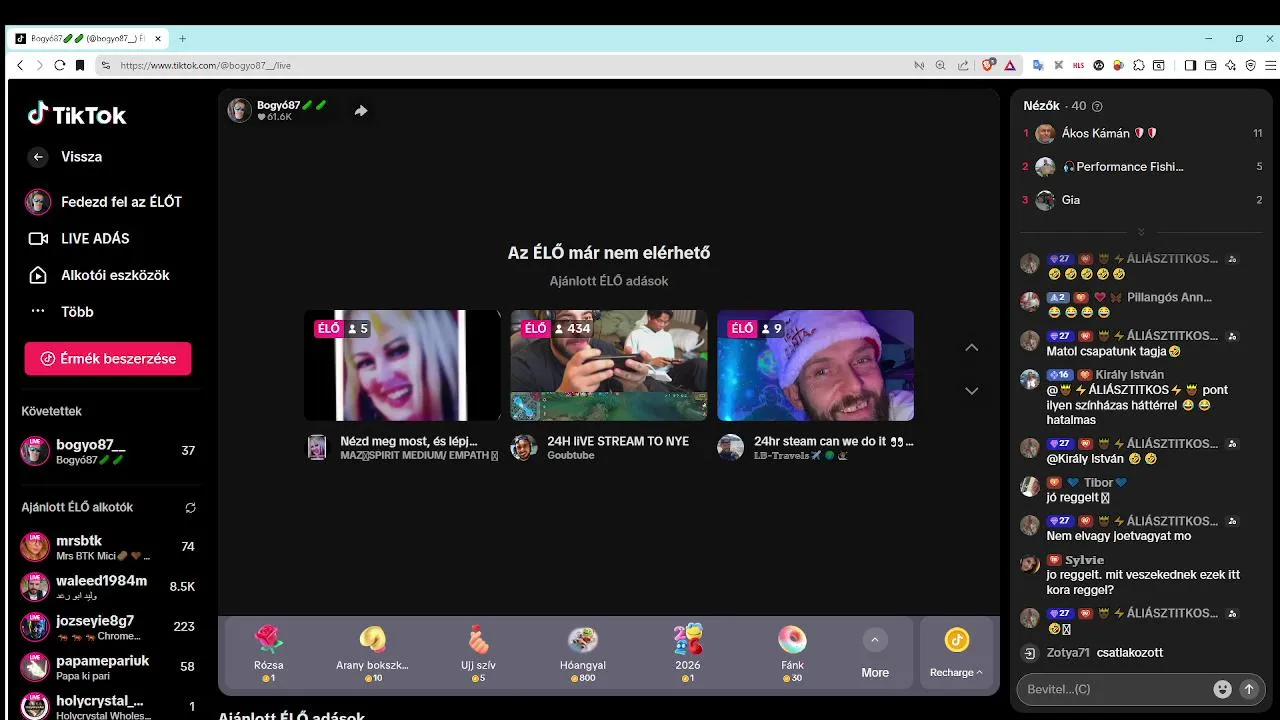Screen dimensions: 1280x720
Task: Send the Fánk gift
Action: [x=792, y=653]
